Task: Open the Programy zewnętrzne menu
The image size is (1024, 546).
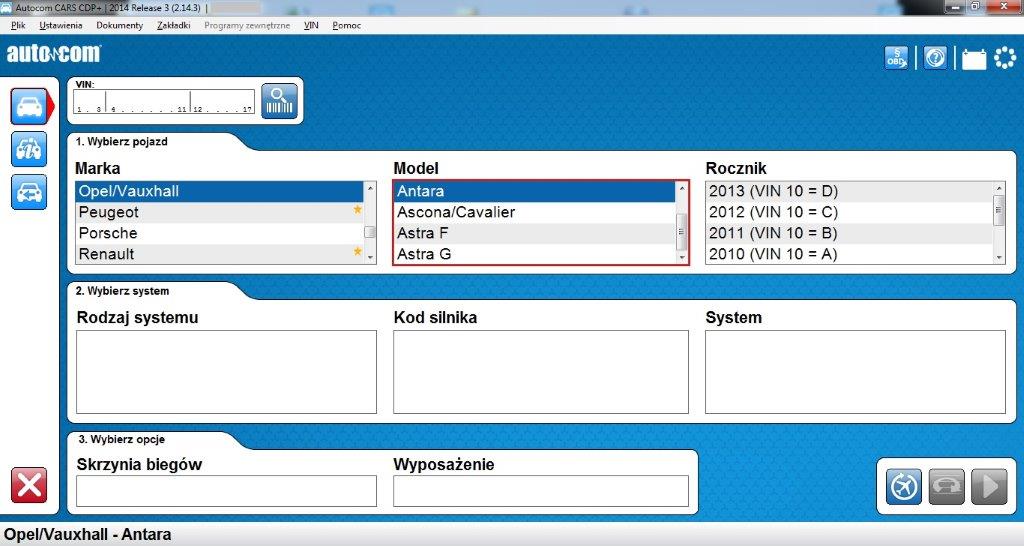Action: pos(247,25)
